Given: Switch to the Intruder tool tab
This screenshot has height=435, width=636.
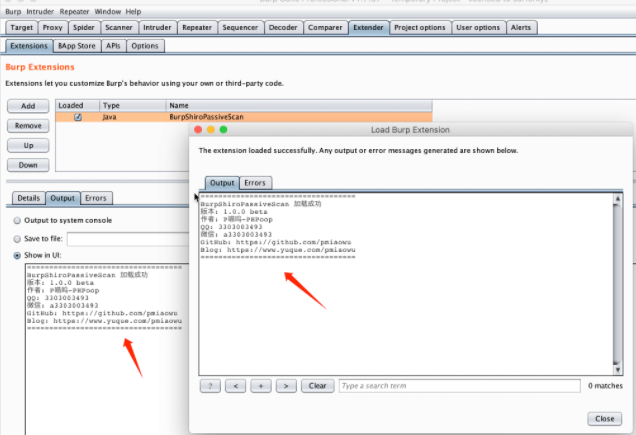Looking at the screenshot, I should click(x=157, y=28).
